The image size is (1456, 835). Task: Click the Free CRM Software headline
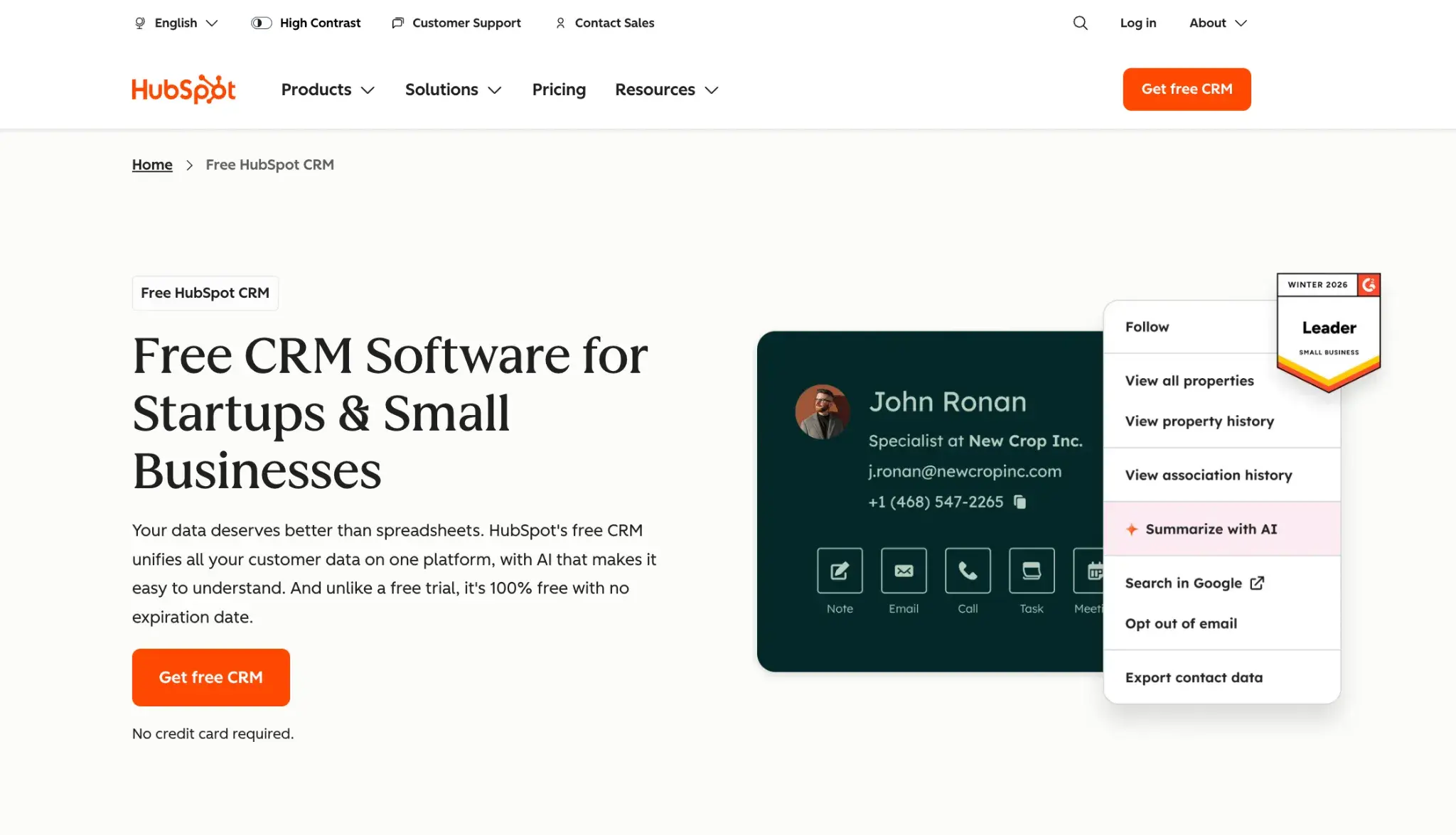coord(390,412)
